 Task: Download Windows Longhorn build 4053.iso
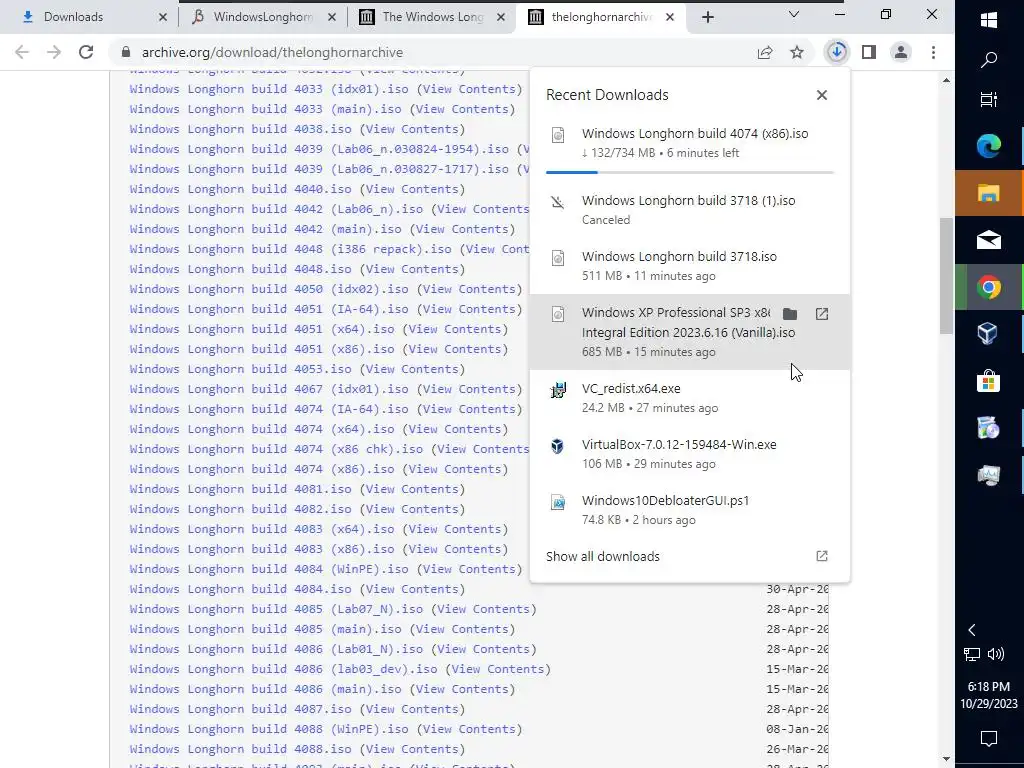(240, 369)
